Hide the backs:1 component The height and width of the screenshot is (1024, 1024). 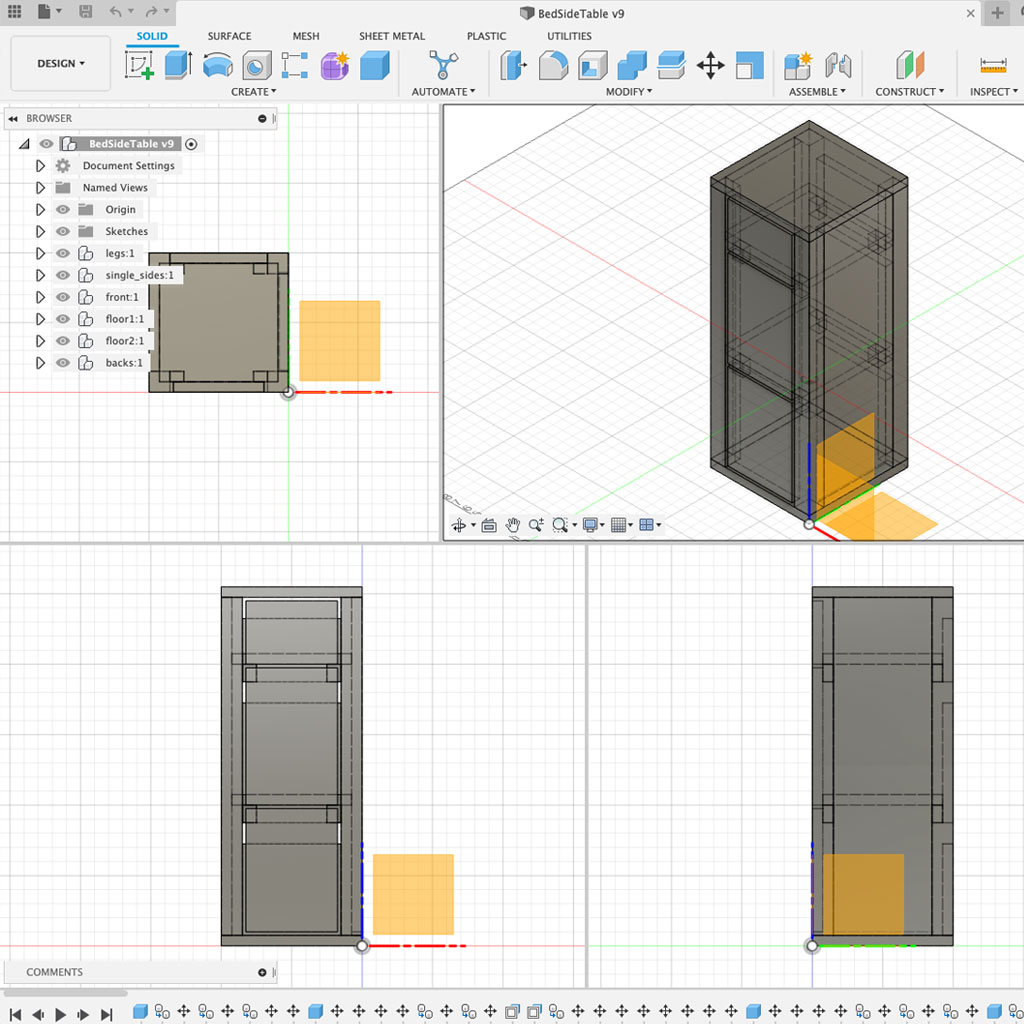click(63, 363)
